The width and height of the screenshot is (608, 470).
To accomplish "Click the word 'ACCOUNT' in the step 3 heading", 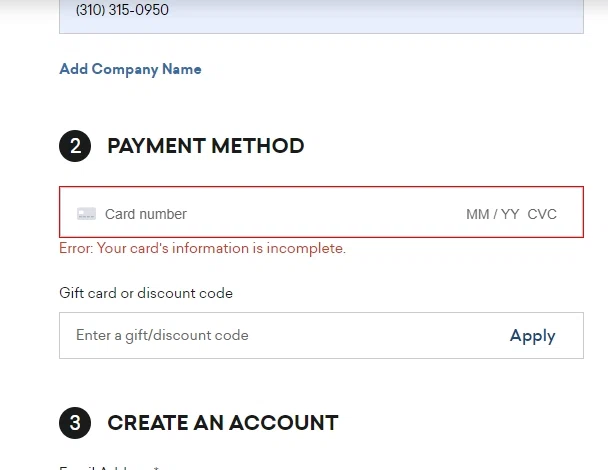I will click(x=283, y=423).
